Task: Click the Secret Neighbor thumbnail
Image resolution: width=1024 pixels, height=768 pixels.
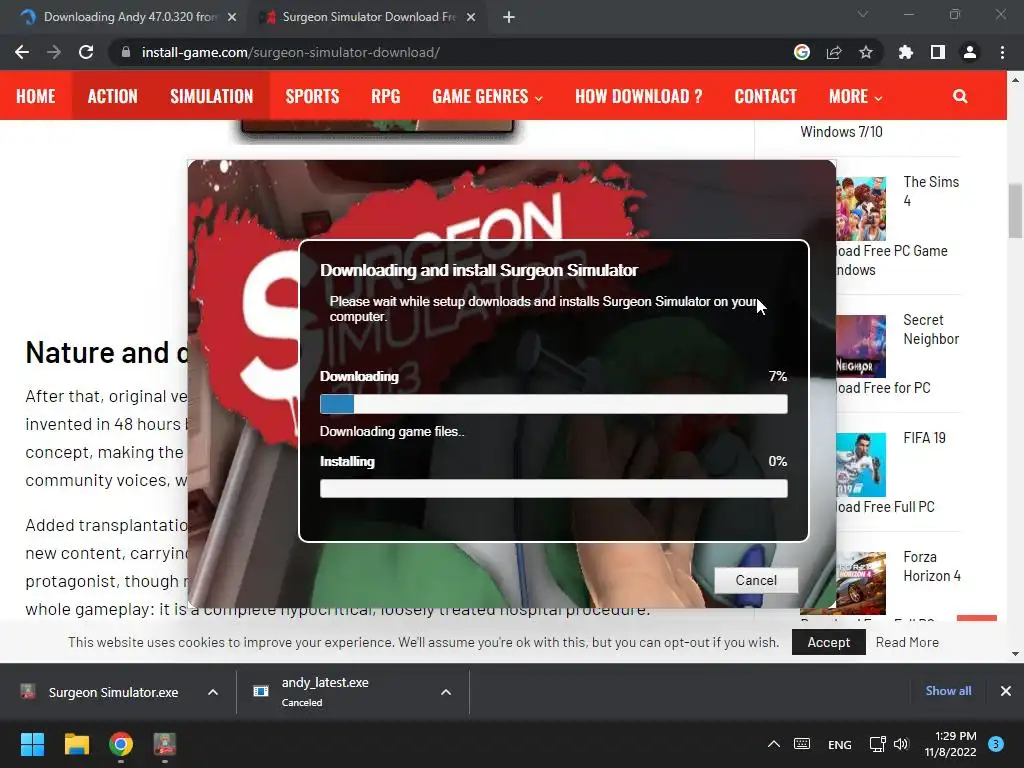Action: pyautogui.click(x=861, y=346)
